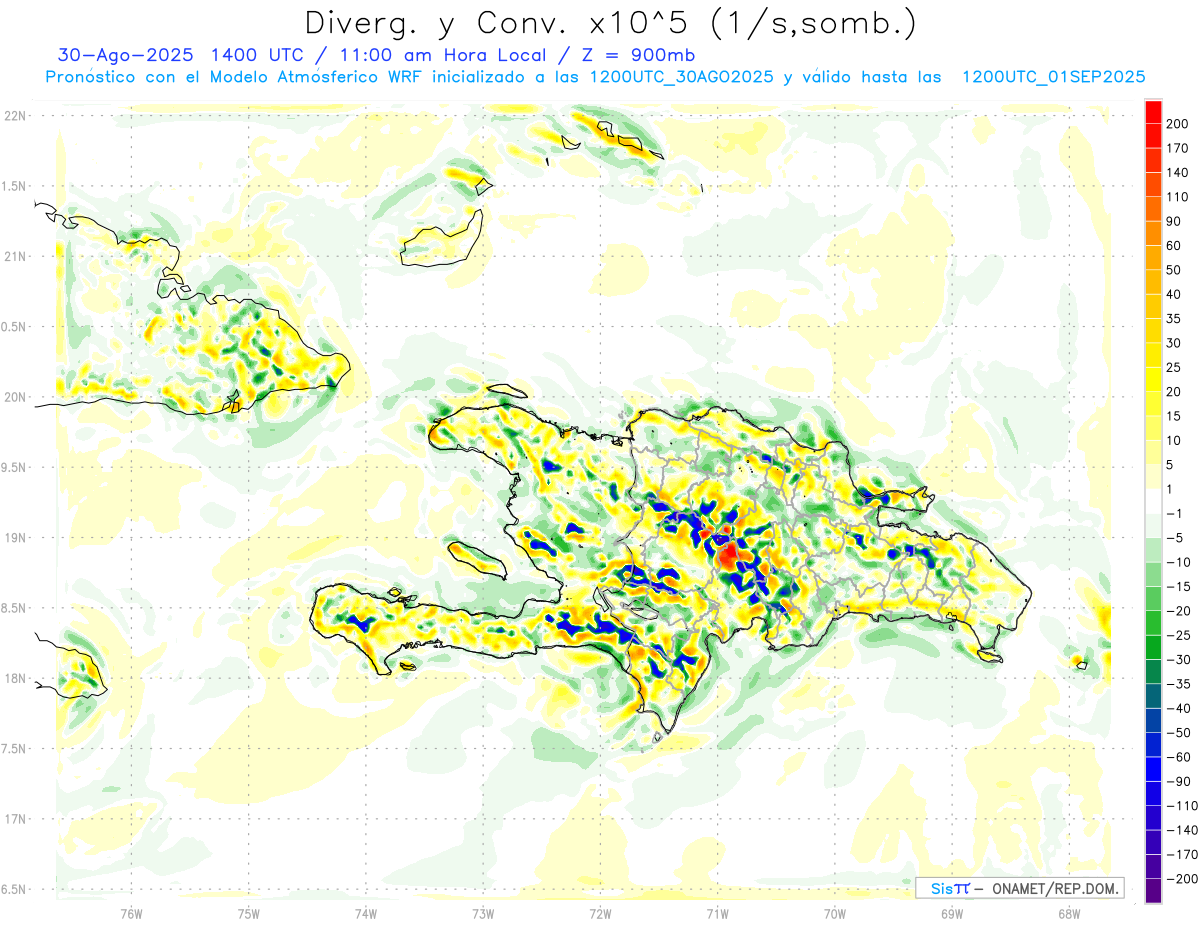
Task: Click the positive 25 legend value
Action: 1175,367
